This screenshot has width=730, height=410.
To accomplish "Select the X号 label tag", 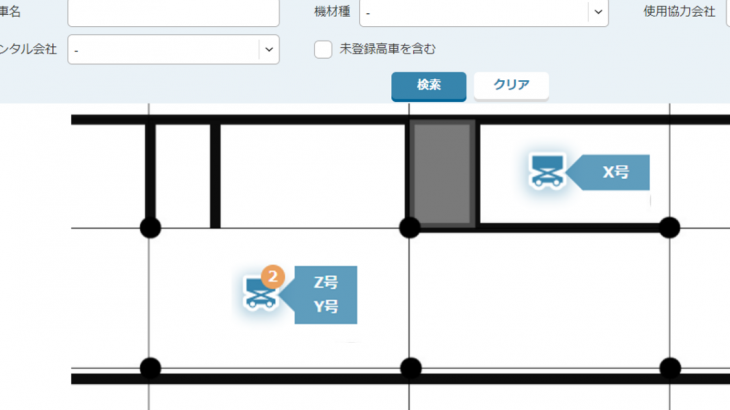I will pyautogui.click(x=615, y=172).
